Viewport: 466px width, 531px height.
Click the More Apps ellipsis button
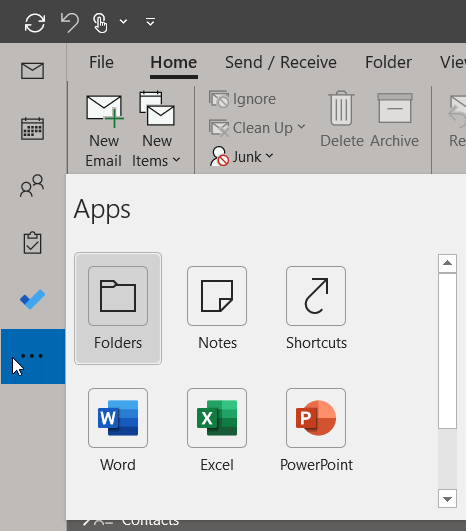point(33,356)
